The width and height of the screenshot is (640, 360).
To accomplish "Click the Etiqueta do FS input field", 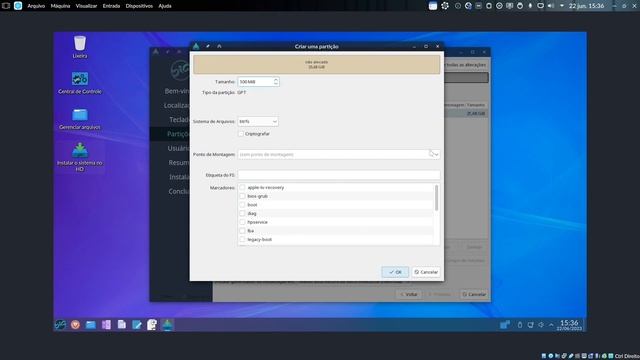I will click(339, 175).
